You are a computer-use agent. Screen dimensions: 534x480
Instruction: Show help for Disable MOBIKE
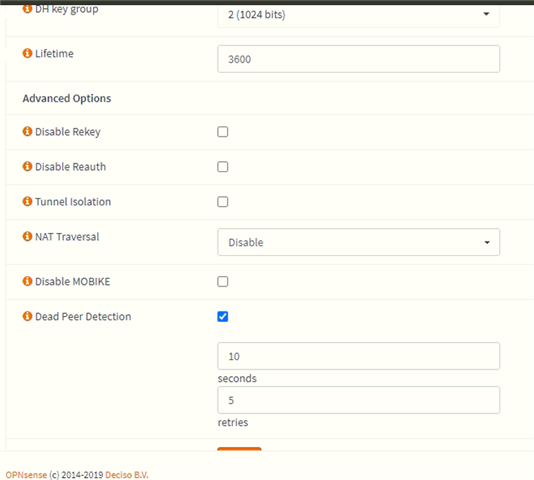(27, 281)
